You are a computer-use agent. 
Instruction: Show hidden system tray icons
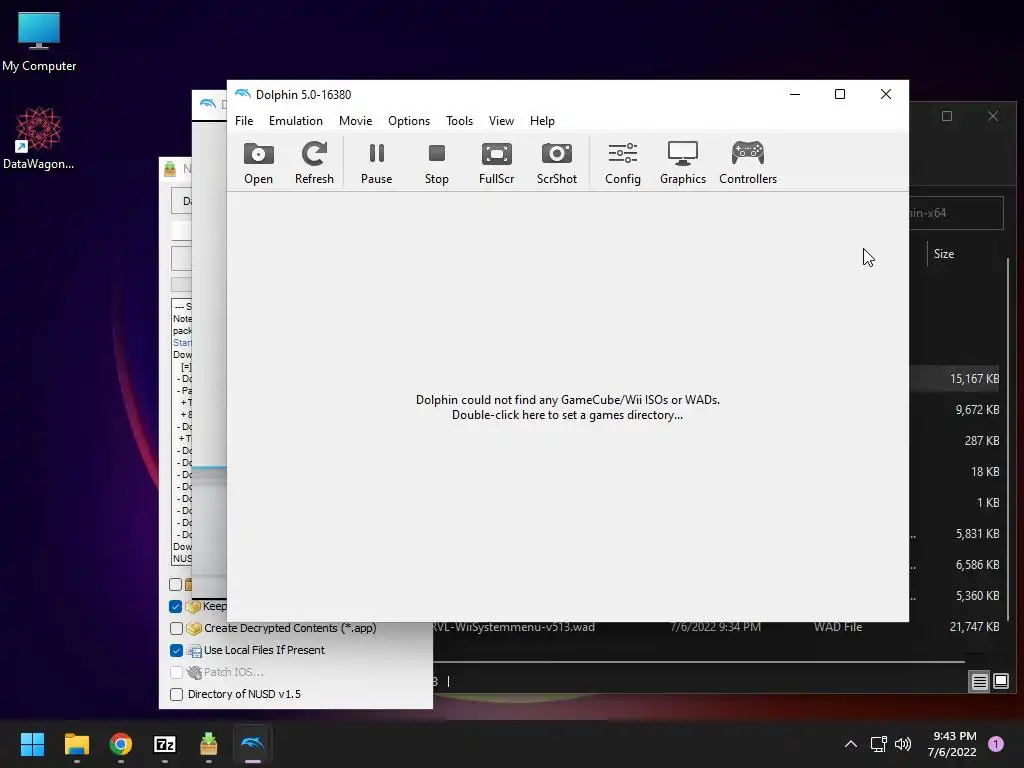tap(851, 744)
